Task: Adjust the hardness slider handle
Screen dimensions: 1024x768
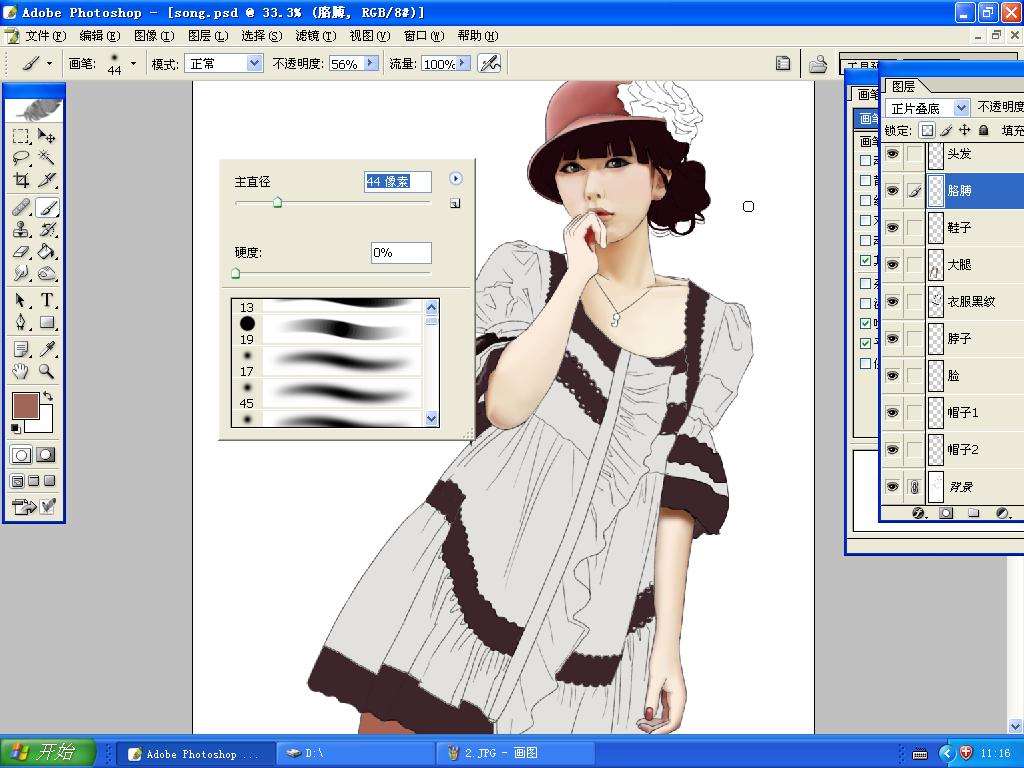Action: [x=236, y=273]
